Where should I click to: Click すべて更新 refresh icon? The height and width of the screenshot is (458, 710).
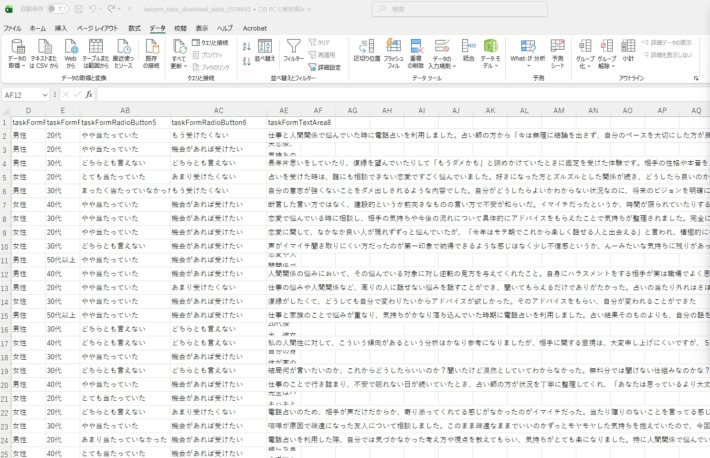click(179, 47)
